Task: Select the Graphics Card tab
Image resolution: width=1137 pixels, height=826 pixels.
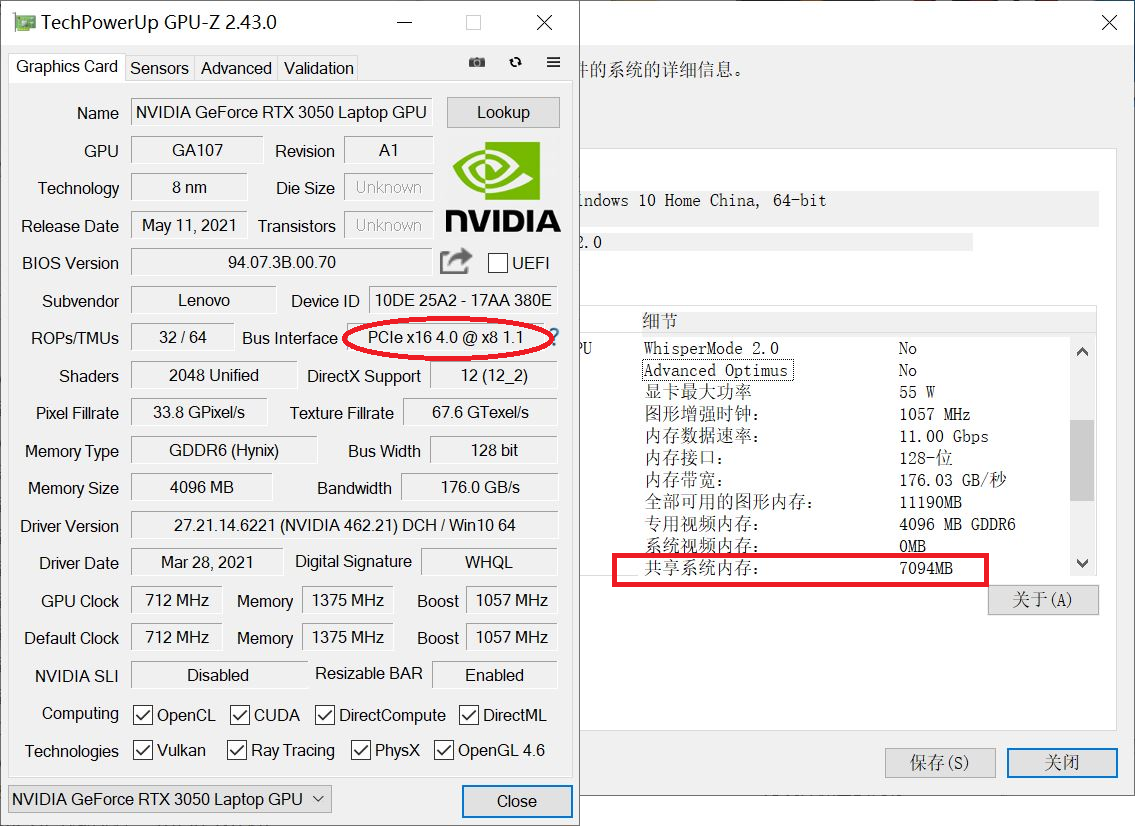Action: click(67, 67)
